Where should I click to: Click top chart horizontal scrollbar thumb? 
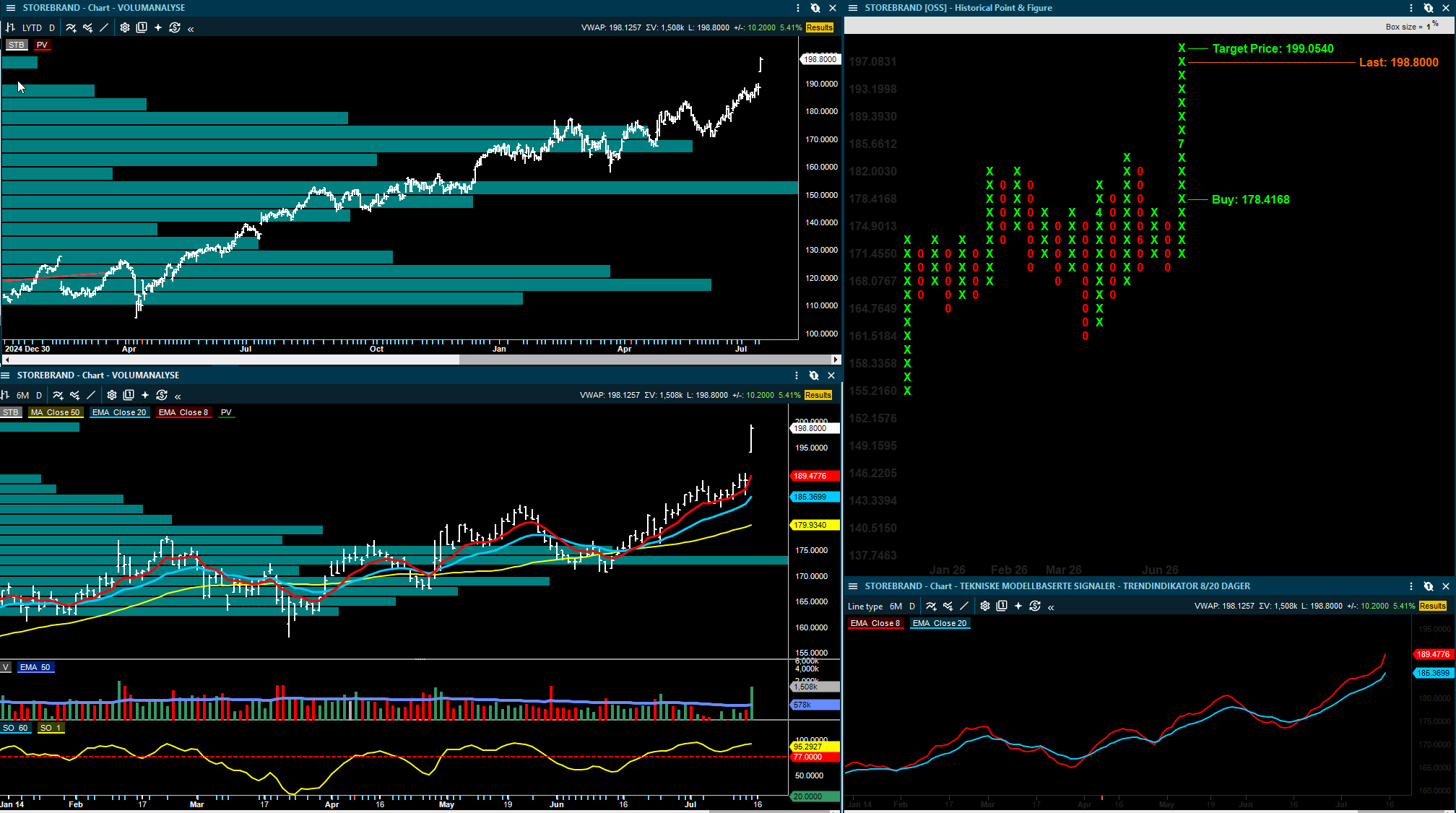(x=645, y=359)
